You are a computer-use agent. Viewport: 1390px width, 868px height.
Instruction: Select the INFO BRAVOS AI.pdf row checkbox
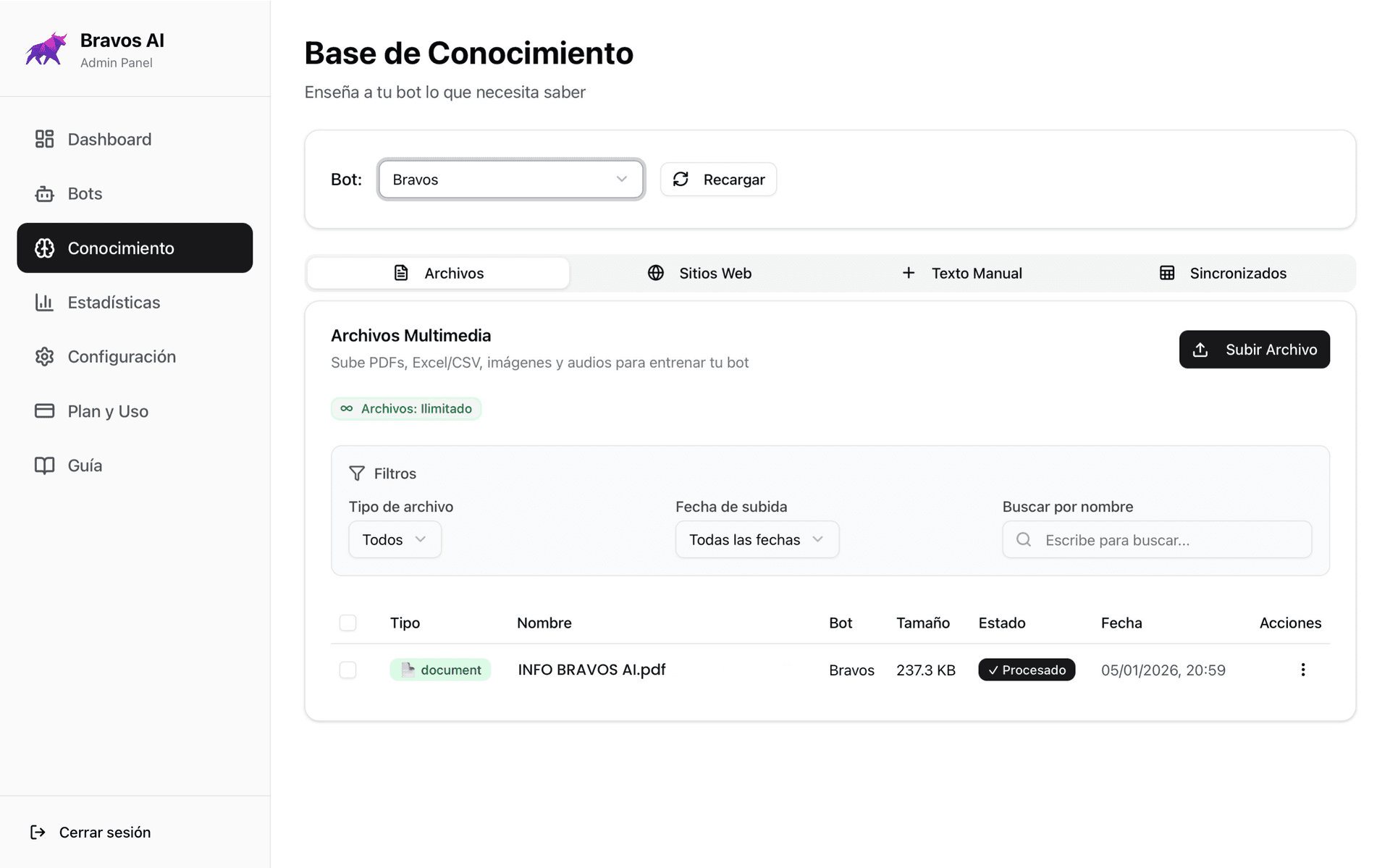(x=348, y=670)
